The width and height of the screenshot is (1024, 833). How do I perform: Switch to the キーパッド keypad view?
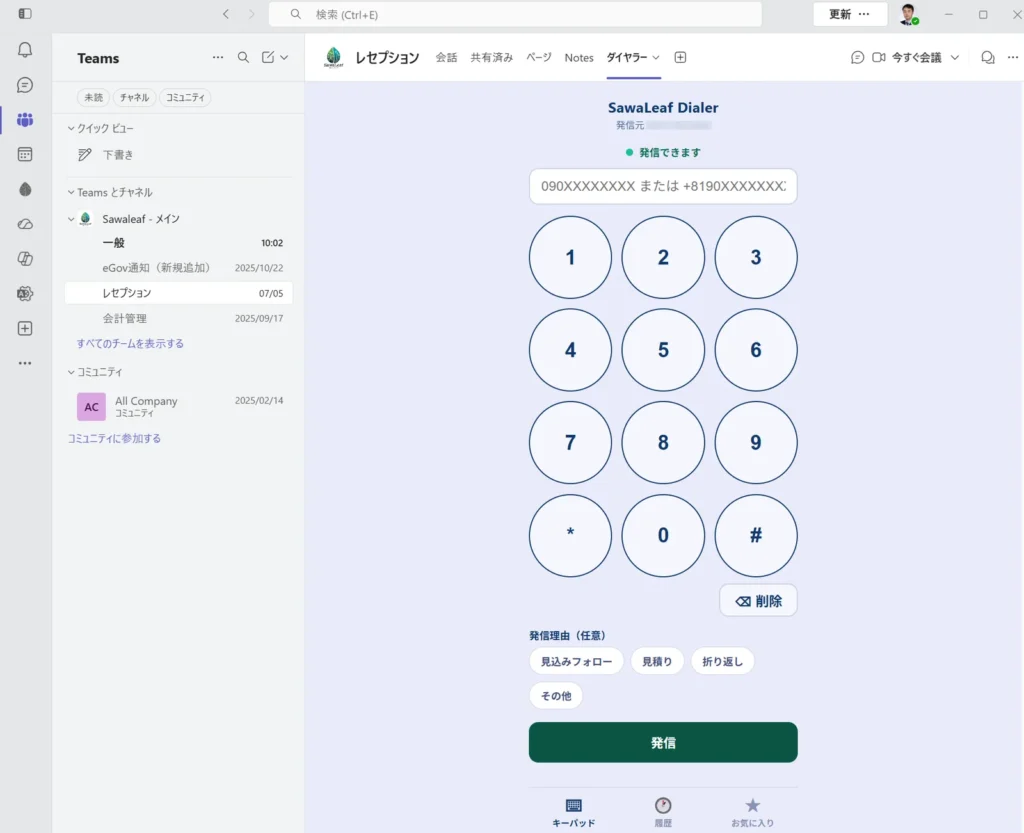click(573, 812)
